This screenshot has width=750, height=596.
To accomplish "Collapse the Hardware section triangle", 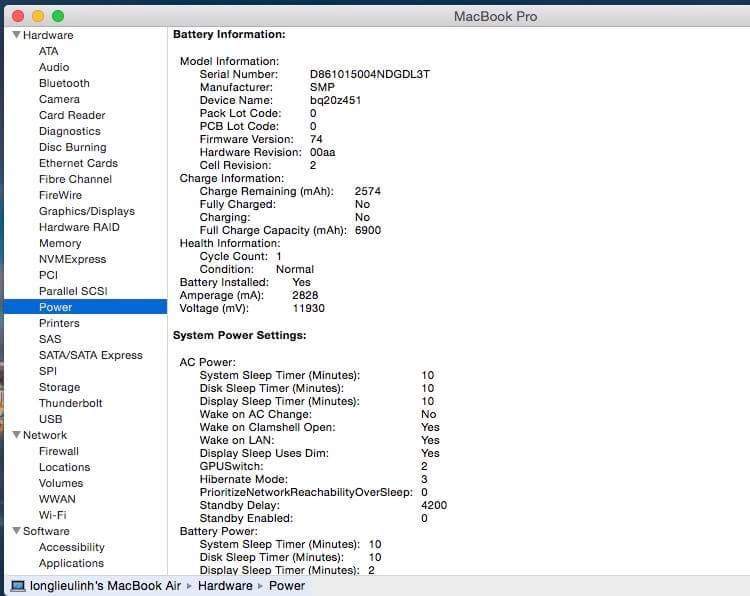I will point(17,35).
